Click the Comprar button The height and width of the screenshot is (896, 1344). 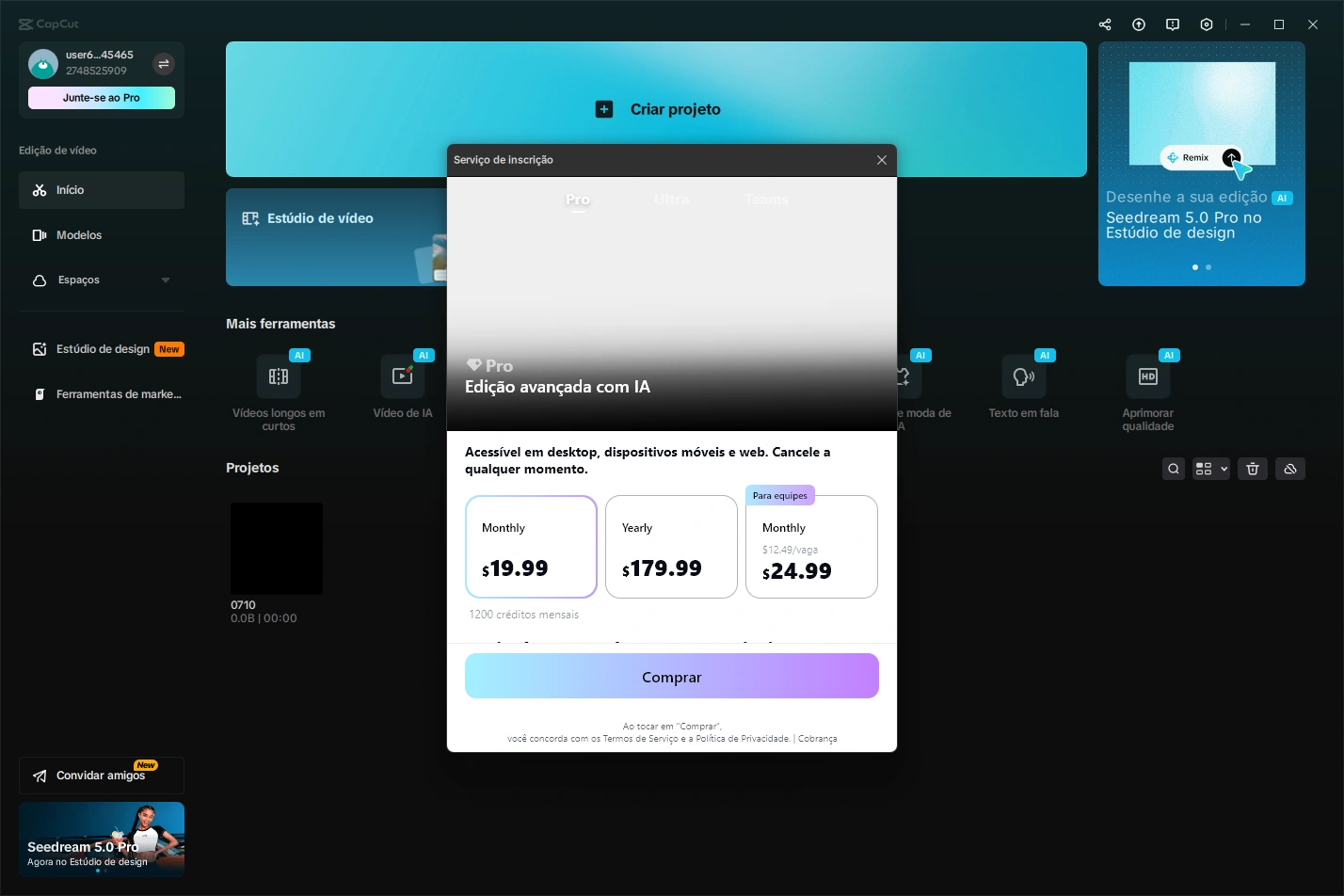[x=672, y=676]
